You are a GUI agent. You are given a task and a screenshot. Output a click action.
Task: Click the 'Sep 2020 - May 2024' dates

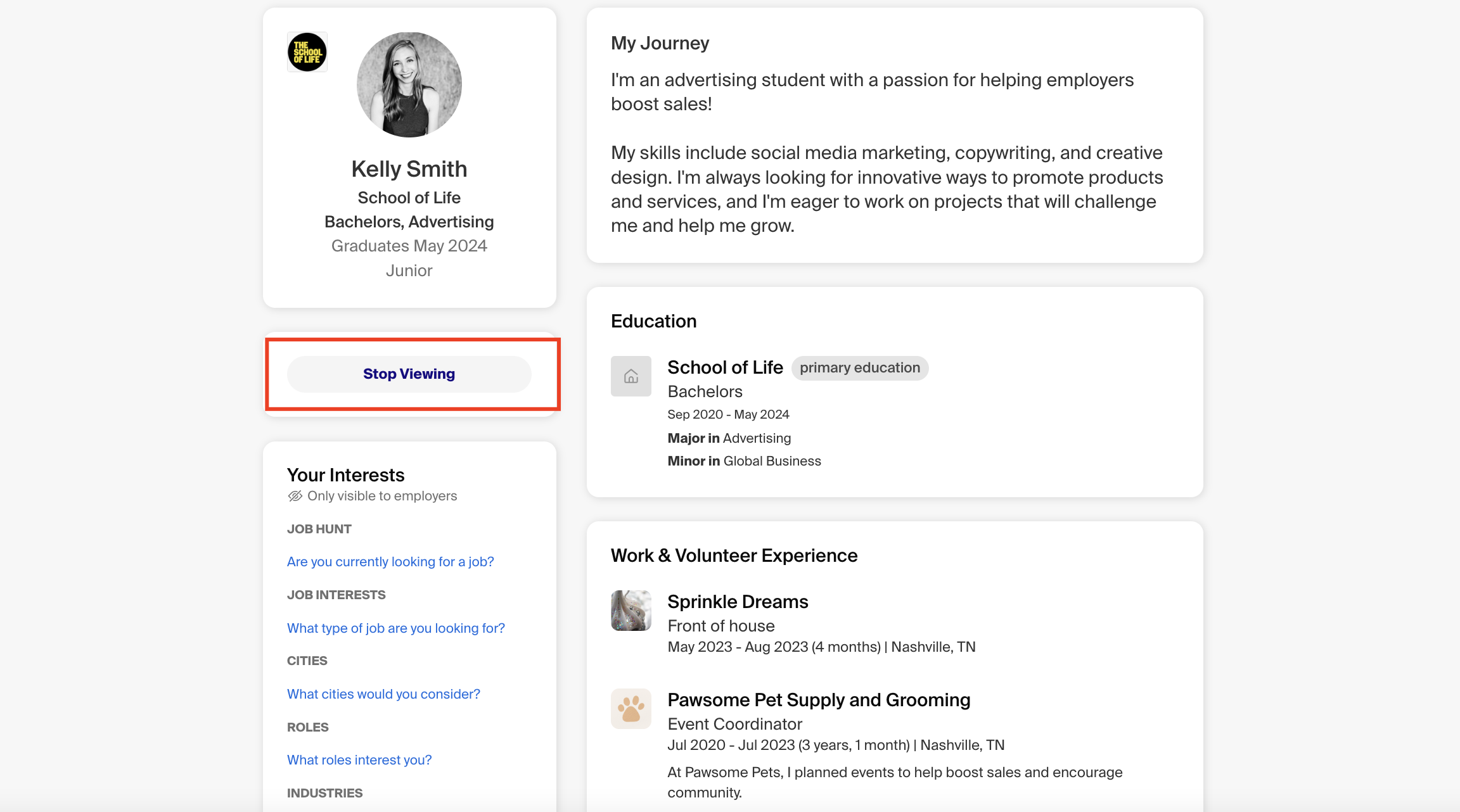(728, 414)
